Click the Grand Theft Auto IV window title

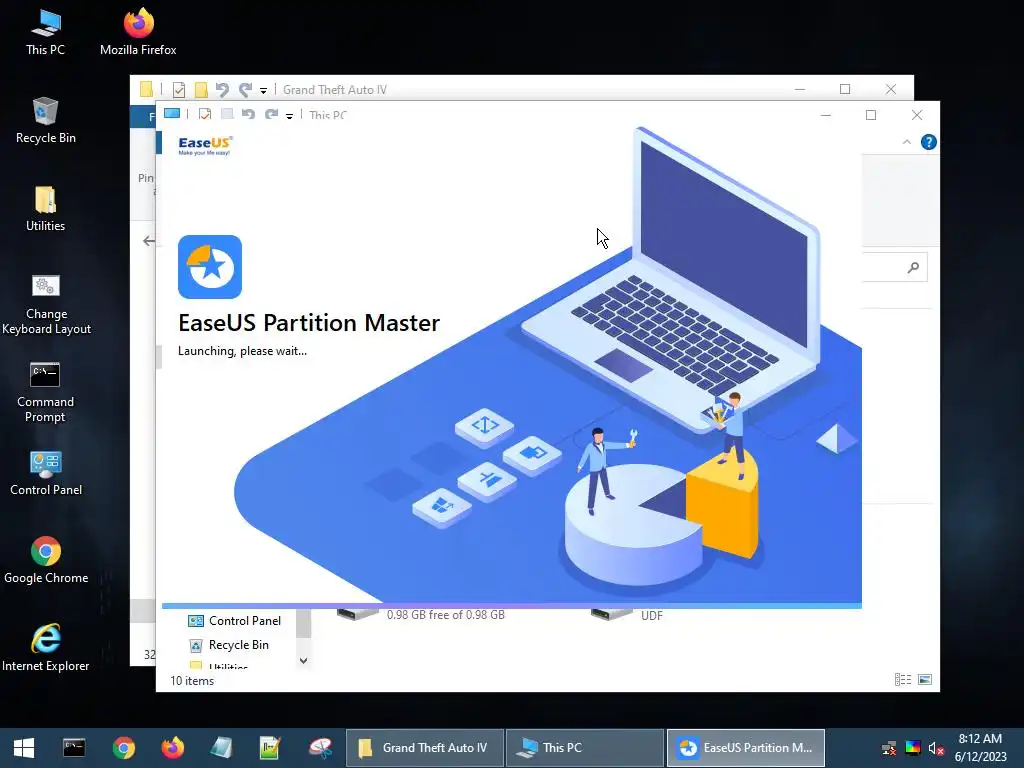click(x=334, y=89)
